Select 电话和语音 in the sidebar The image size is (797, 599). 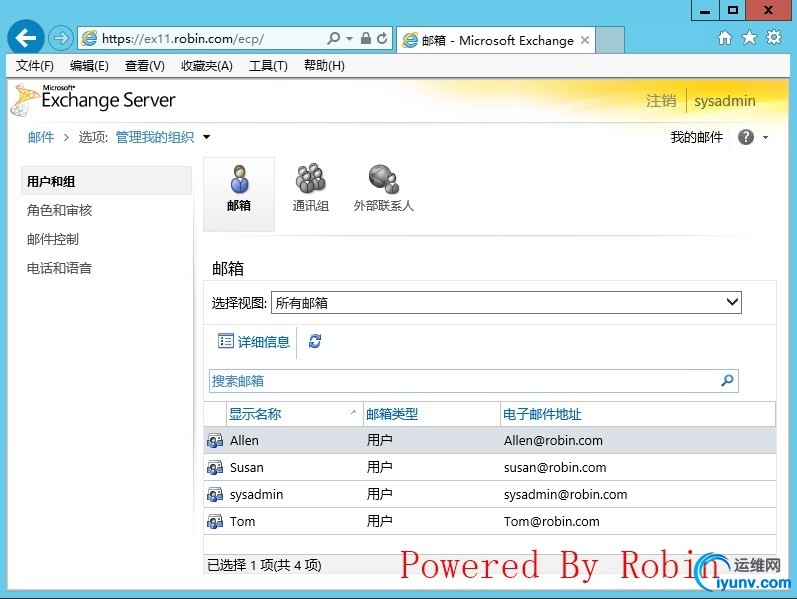click(59, 268)
